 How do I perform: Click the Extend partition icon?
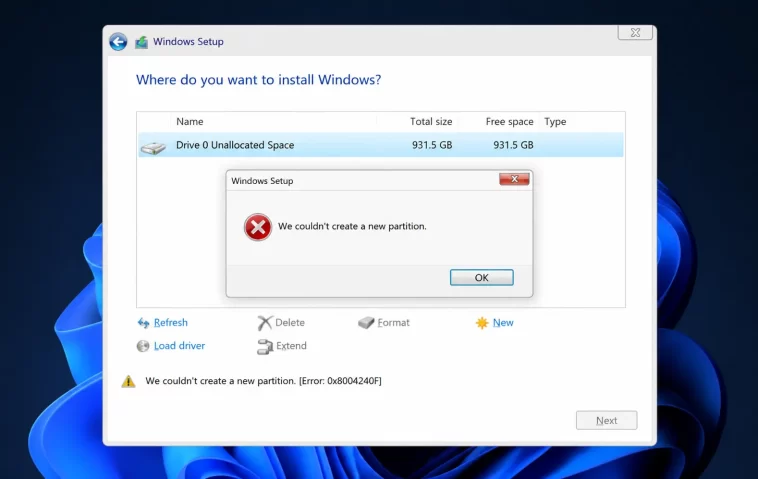click(265, 347)
